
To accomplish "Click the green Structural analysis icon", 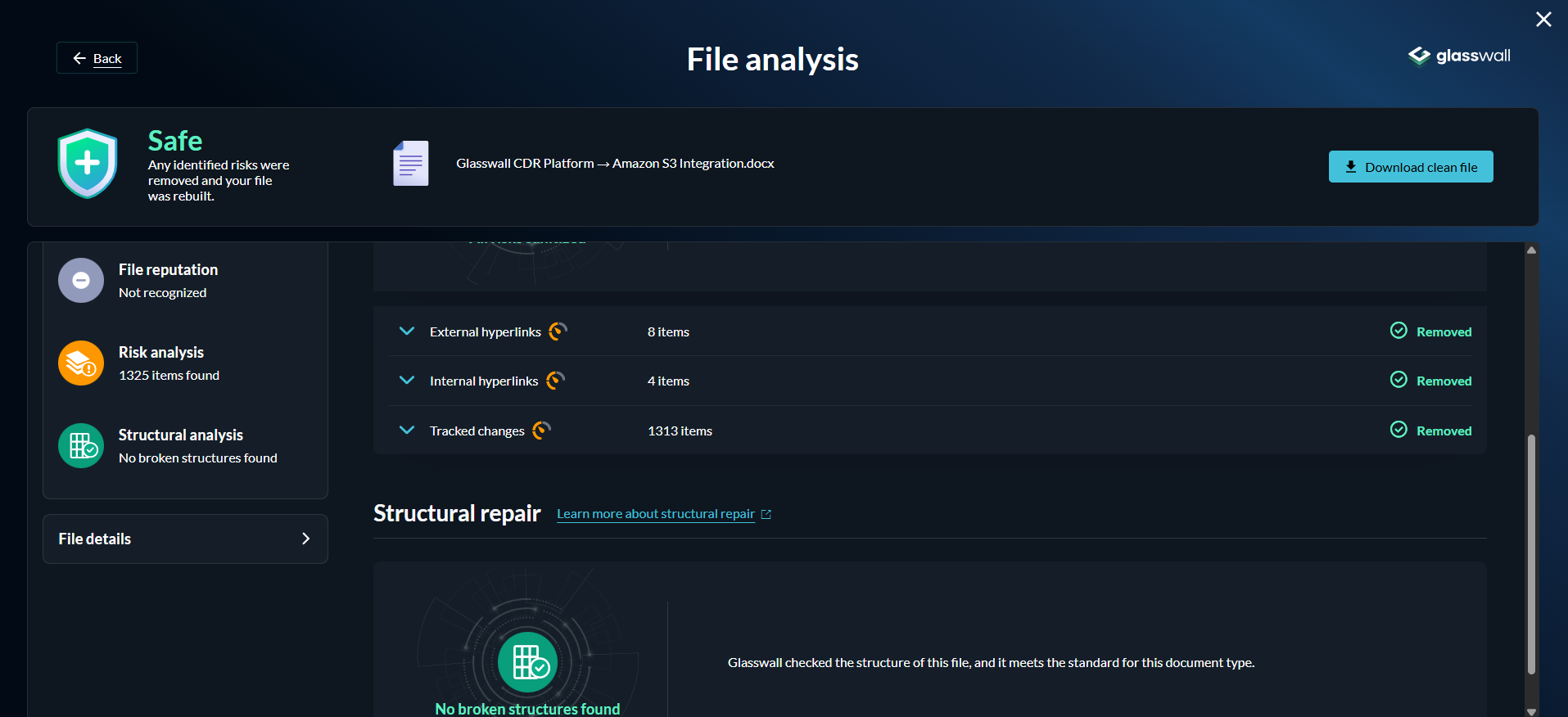I will [81, 446].
